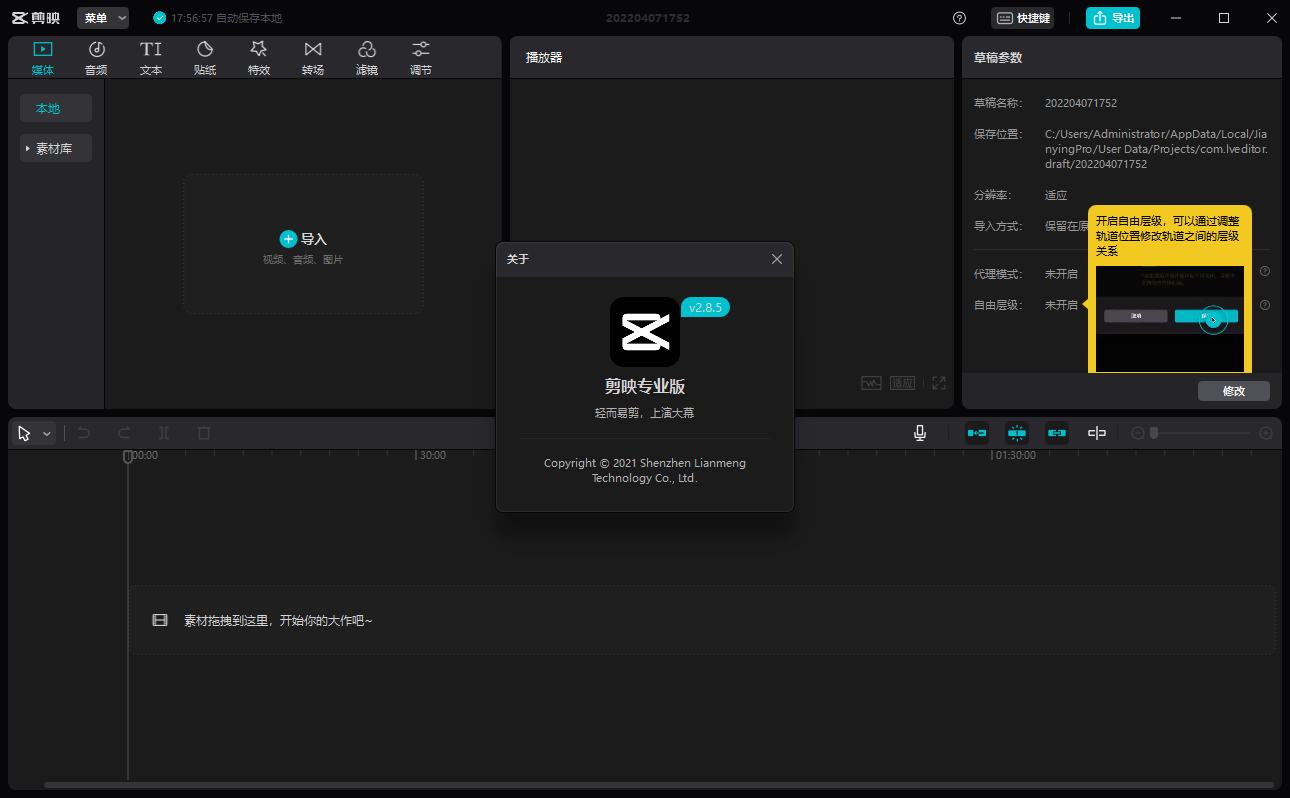1290x798 pixels.
Task: Click the 导出 export button
Action: click(1113, 18)
